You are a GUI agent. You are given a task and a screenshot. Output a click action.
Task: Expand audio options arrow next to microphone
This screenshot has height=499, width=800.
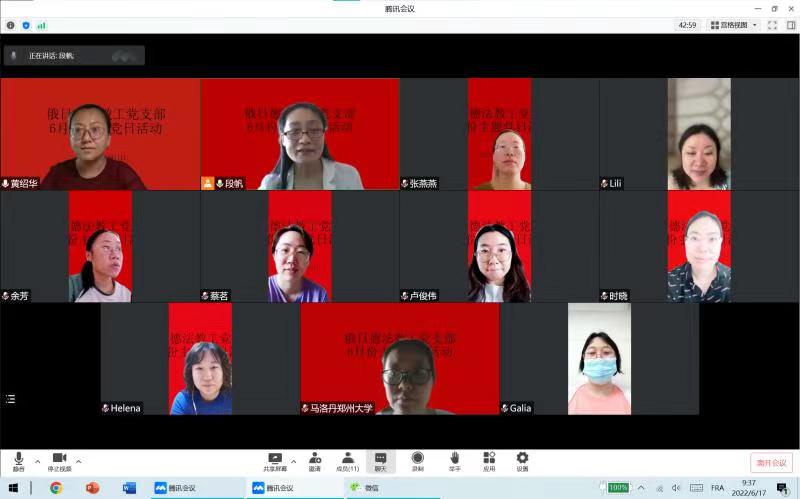coord(38,462)
